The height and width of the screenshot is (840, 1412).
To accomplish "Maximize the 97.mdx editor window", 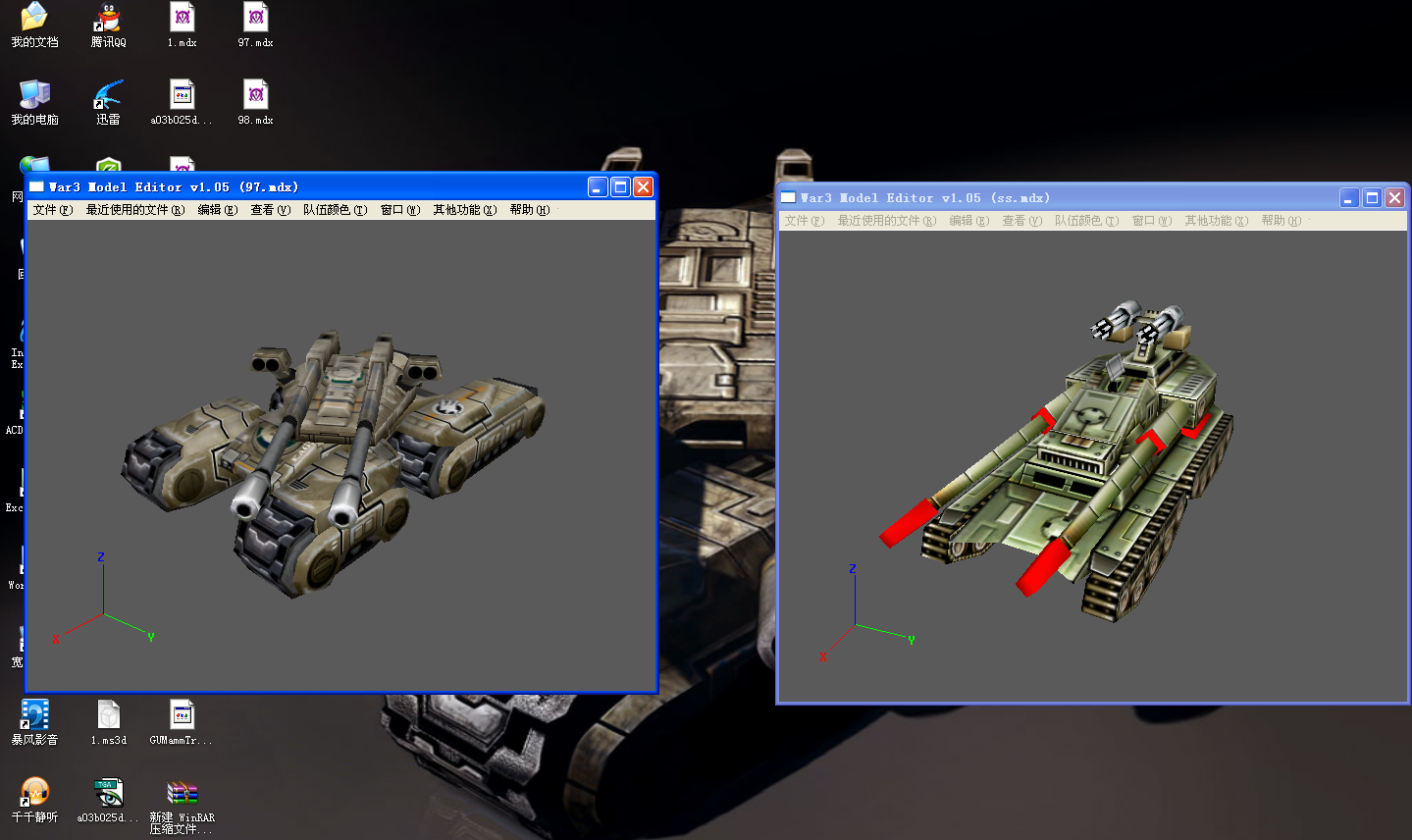I will (x=620, y=186).
